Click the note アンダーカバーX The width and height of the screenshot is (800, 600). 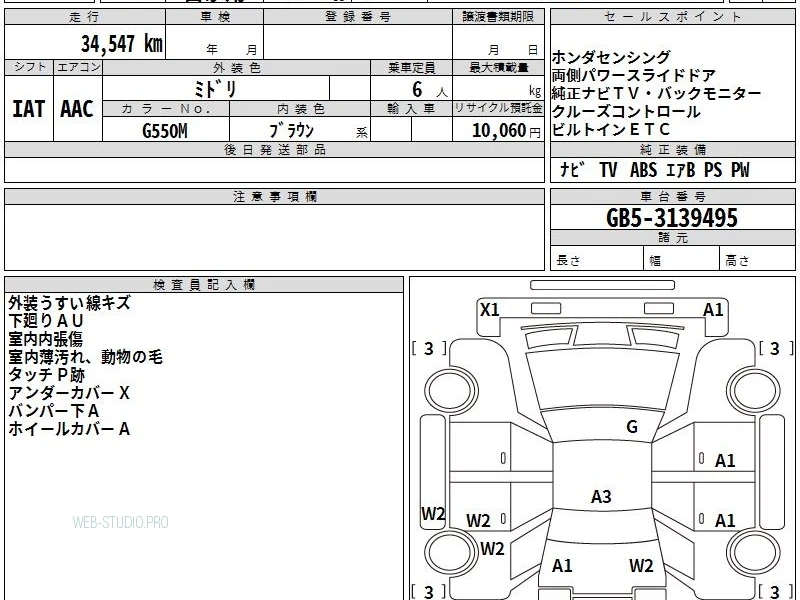[69, 392]
